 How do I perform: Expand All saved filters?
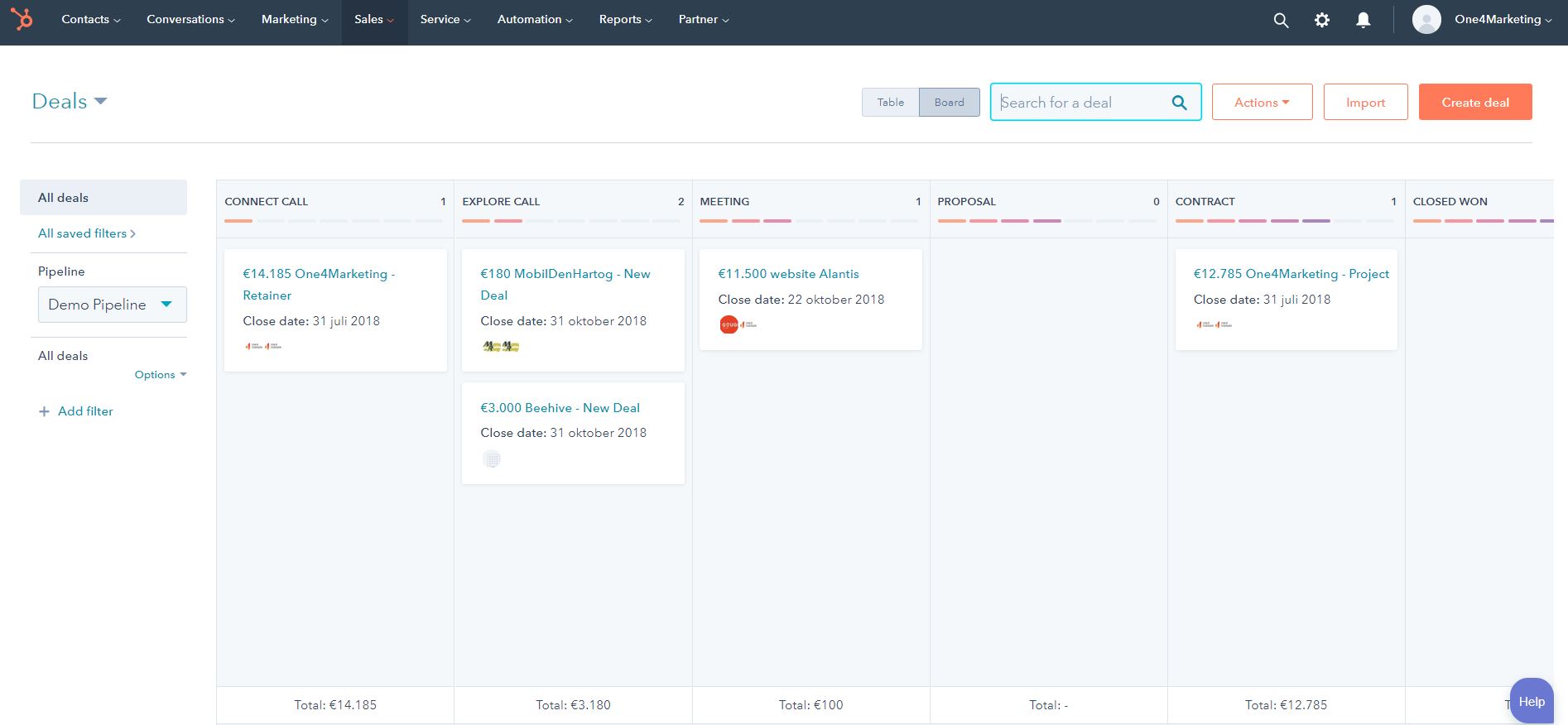(87, 233)
